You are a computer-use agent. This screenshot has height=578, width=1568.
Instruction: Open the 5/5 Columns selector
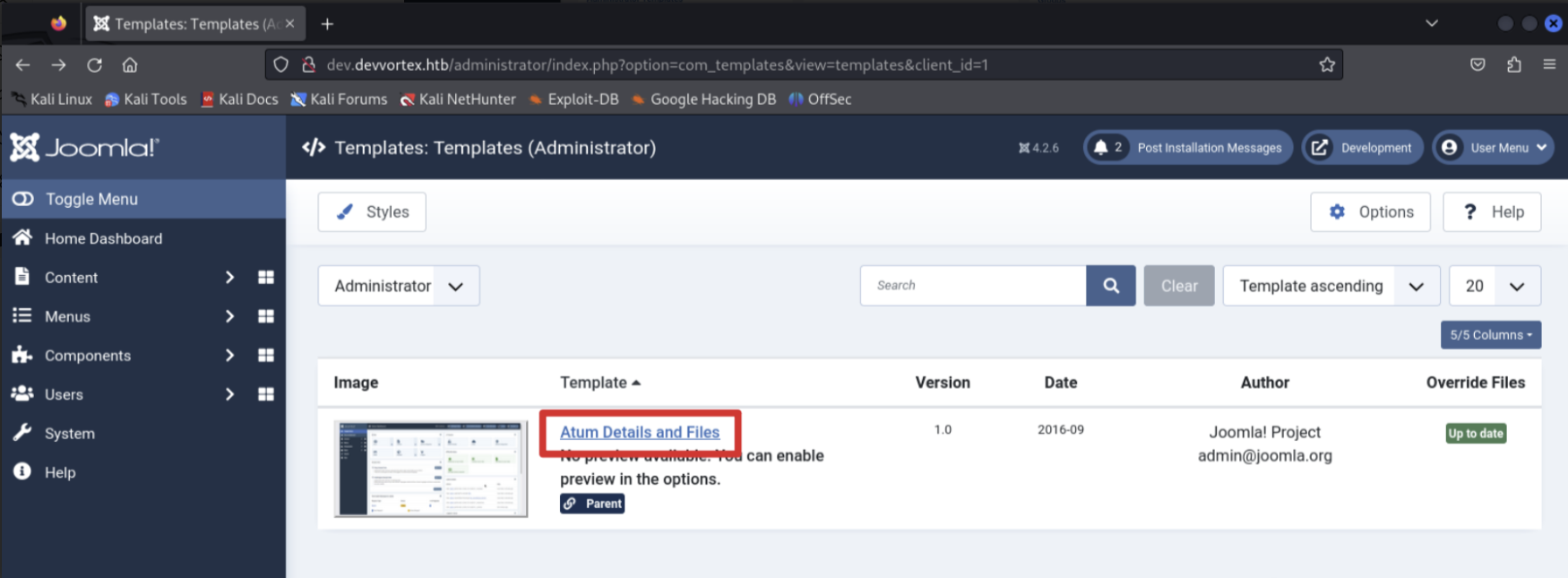(1490, 335)
